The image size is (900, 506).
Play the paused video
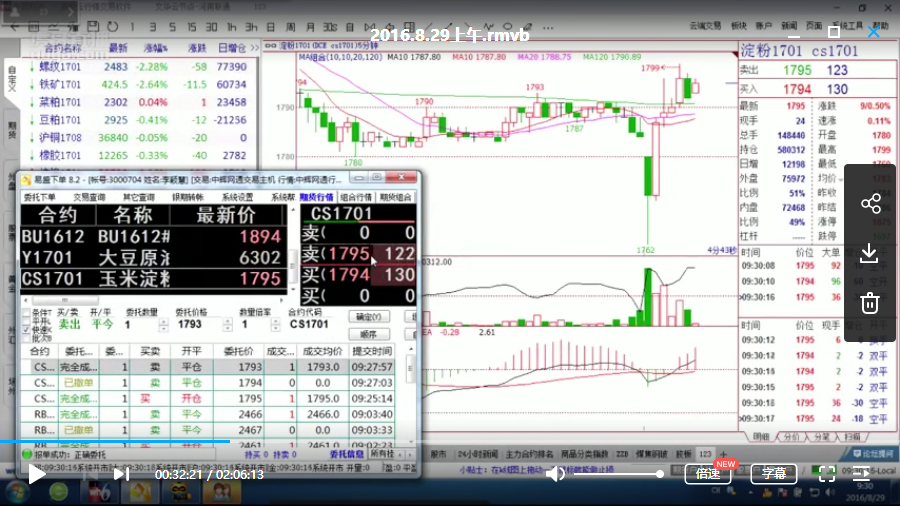click(37, 474)
